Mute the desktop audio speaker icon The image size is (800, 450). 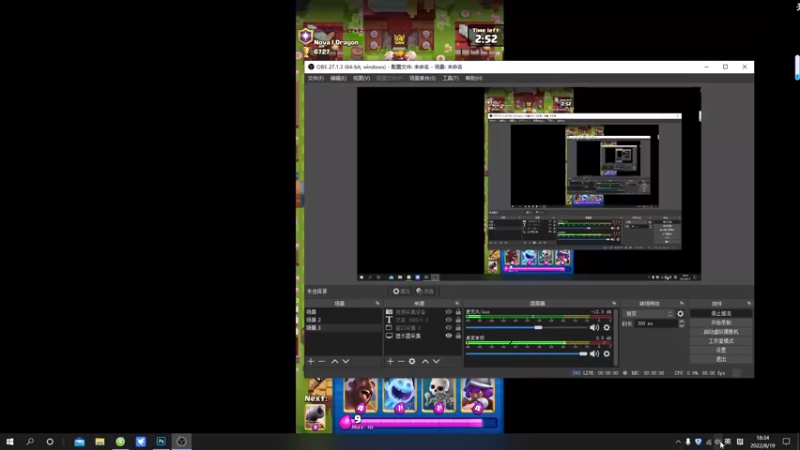tap(594, 354)
